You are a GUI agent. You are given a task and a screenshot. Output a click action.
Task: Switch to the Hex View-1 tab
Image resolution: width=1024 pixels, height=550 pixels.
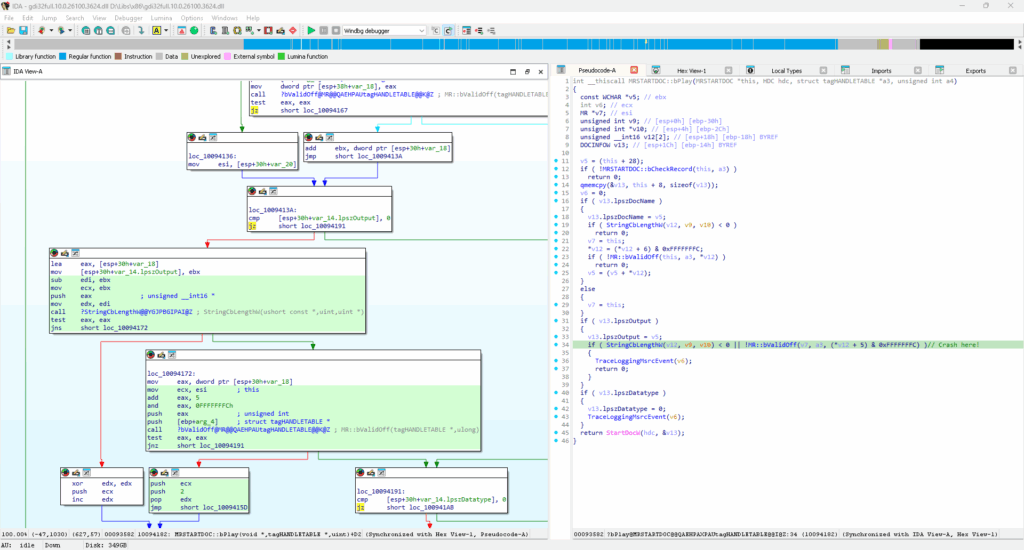click(691, 71)
